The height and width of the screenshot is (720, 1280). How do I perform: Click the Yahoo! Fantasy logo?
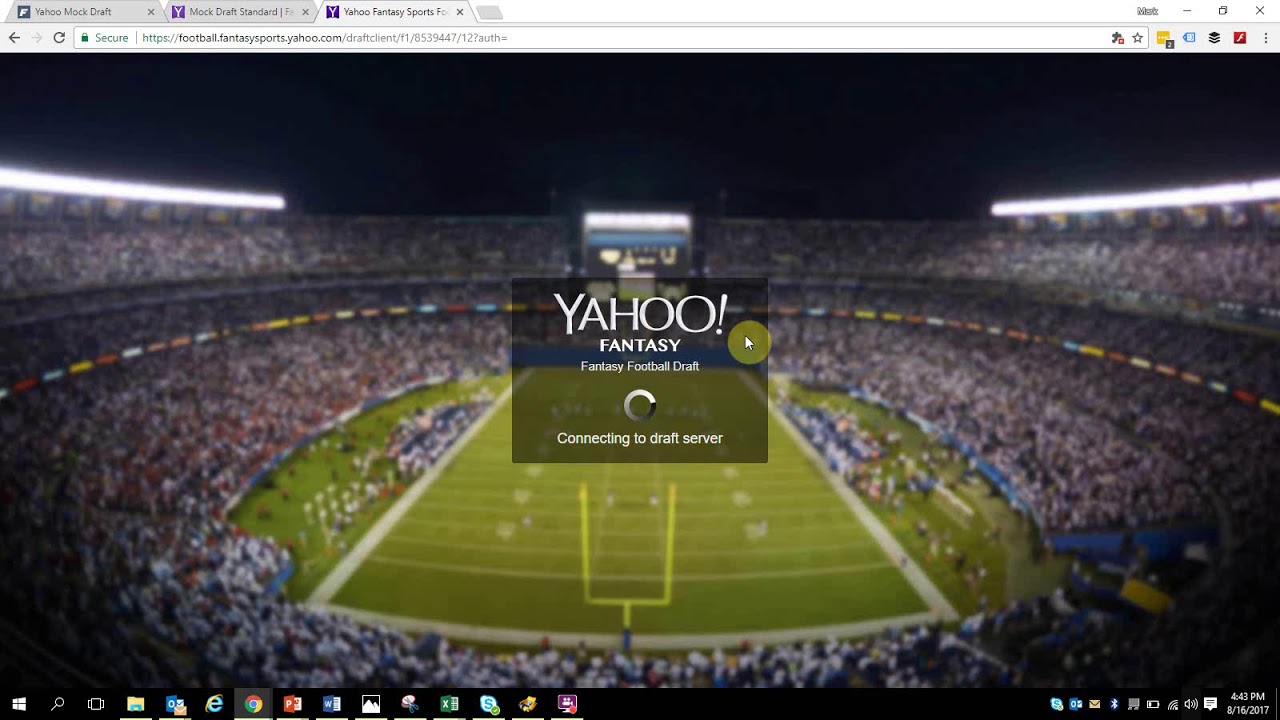640,323
